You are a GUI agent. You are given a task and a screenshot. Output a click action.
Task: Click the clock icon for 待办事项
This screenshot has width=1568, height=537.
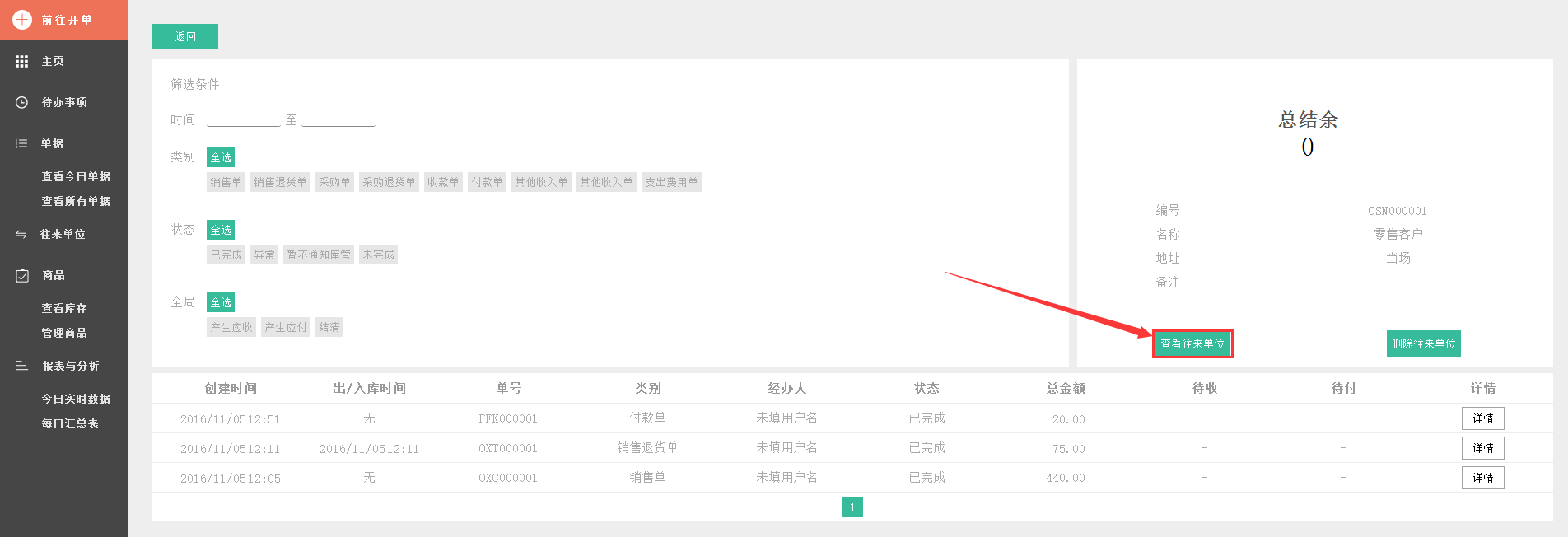coord(22,102)
